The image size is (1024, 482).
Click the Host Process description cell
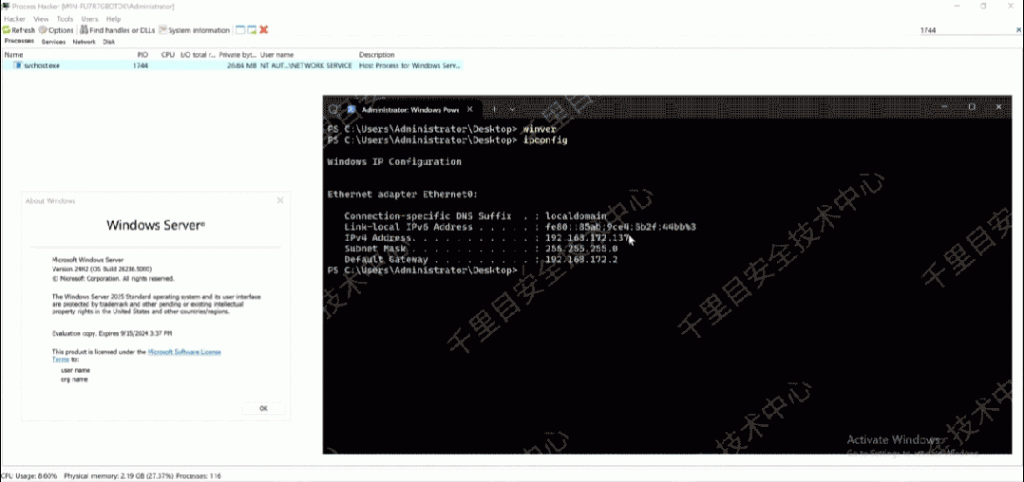pos(410,66)
